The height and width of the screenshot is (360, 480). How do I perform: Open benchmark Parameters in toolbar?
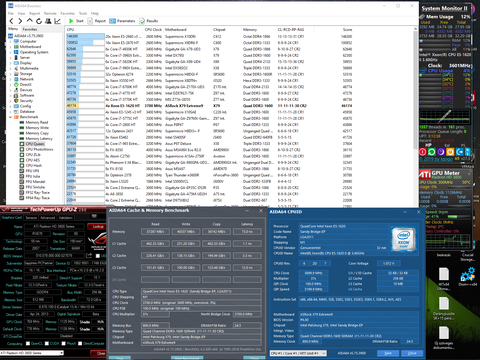122,21
